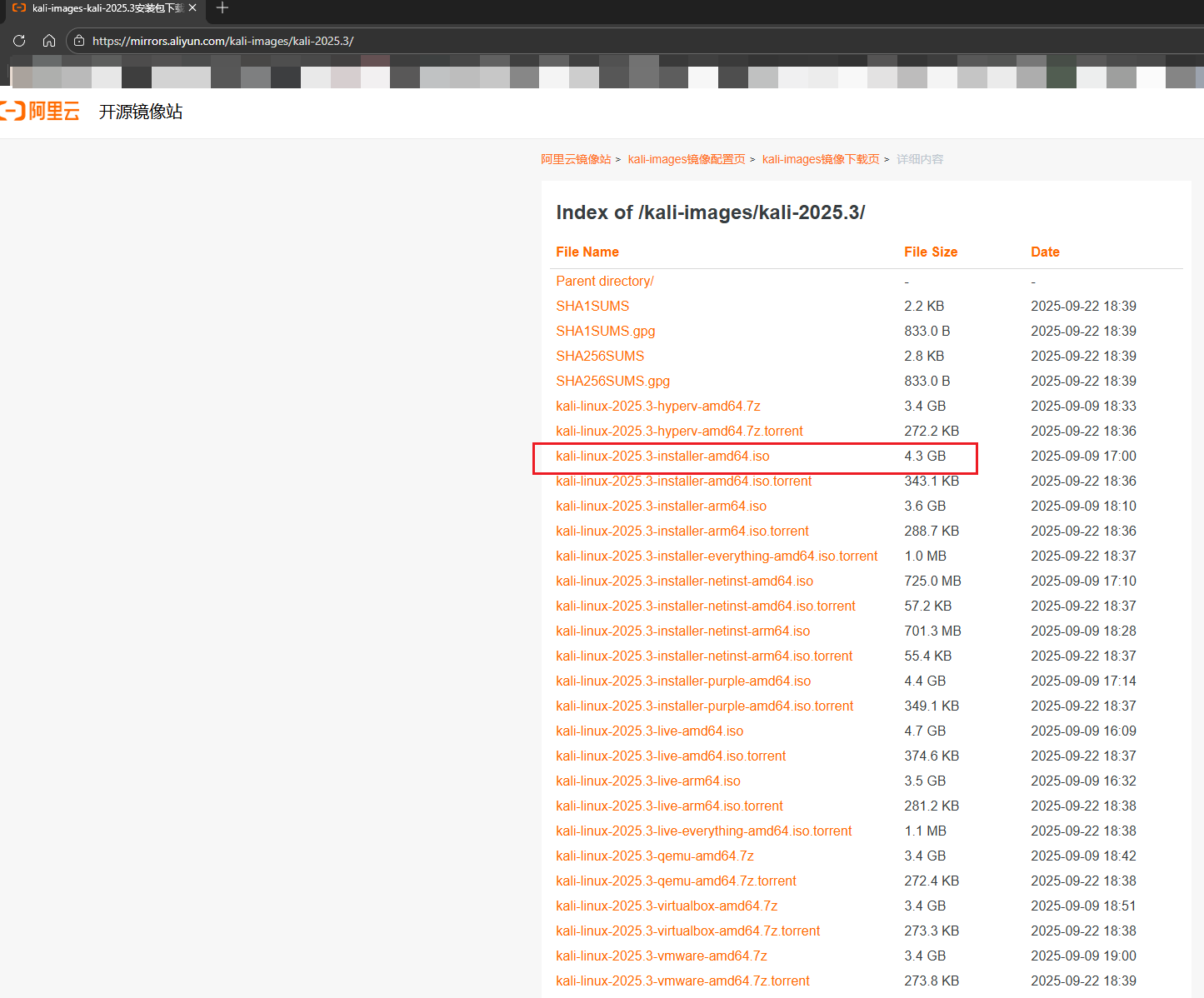Download kali-linux-2025.3-installer-amd64.iso
This screenshot has width=1204, height=998.
[x=662, y=457]
